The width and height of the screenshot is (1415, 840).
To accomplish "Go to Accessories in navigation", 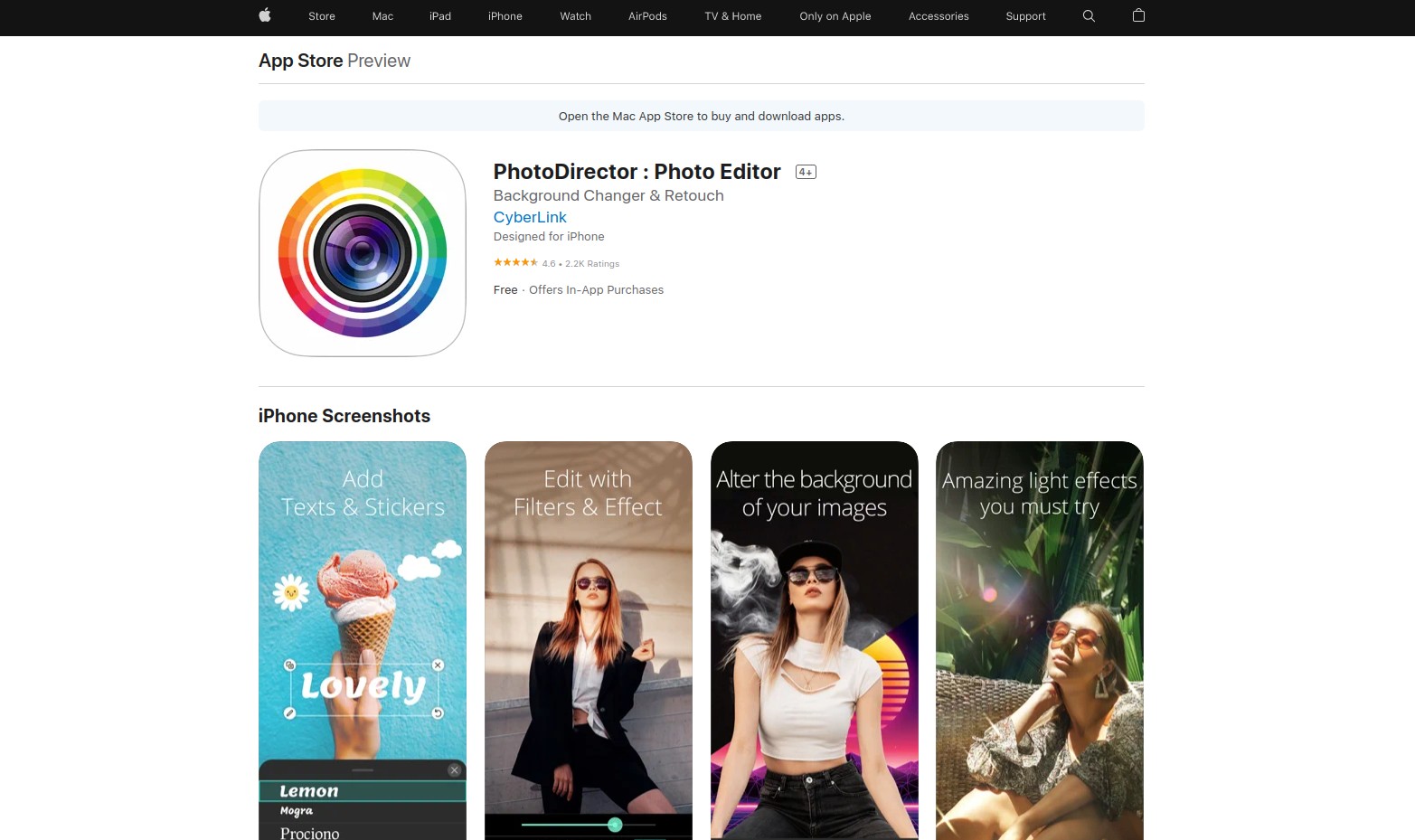I will pos(939,16).
